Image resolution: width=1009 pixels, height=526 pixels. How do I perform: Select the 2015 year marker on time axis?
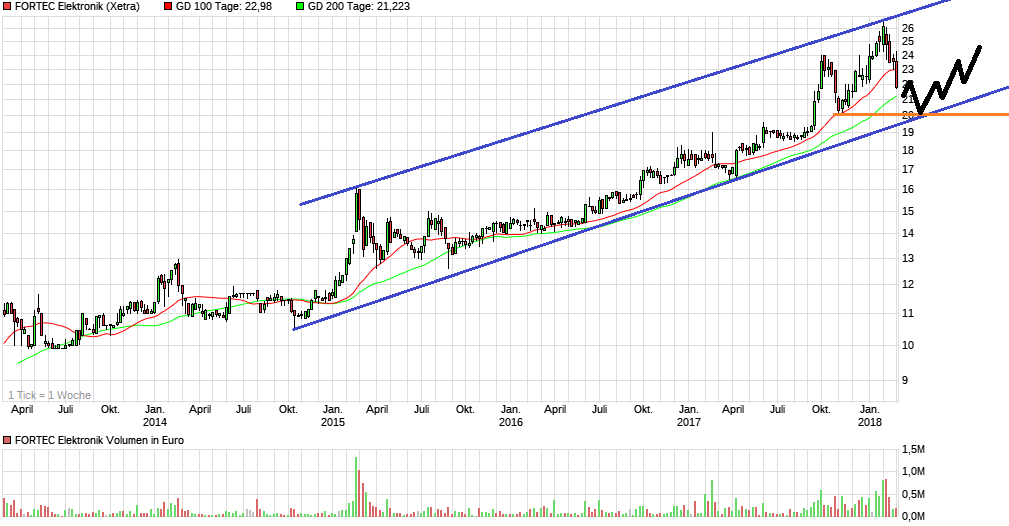click(x=332, y=423)
